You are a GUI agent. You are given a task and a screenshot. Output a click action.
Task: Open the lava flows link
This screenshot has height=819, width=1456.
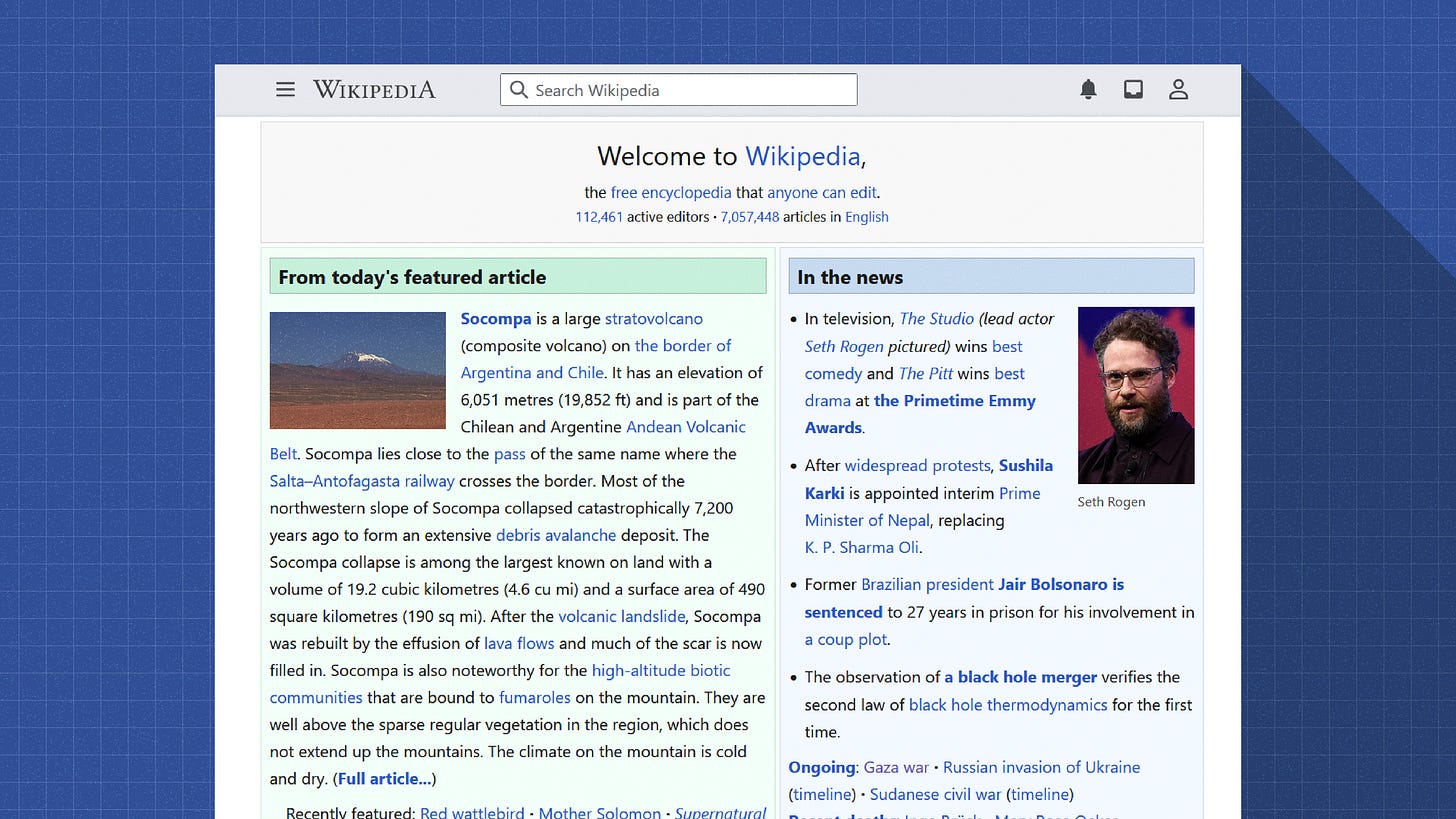point(519,643)
